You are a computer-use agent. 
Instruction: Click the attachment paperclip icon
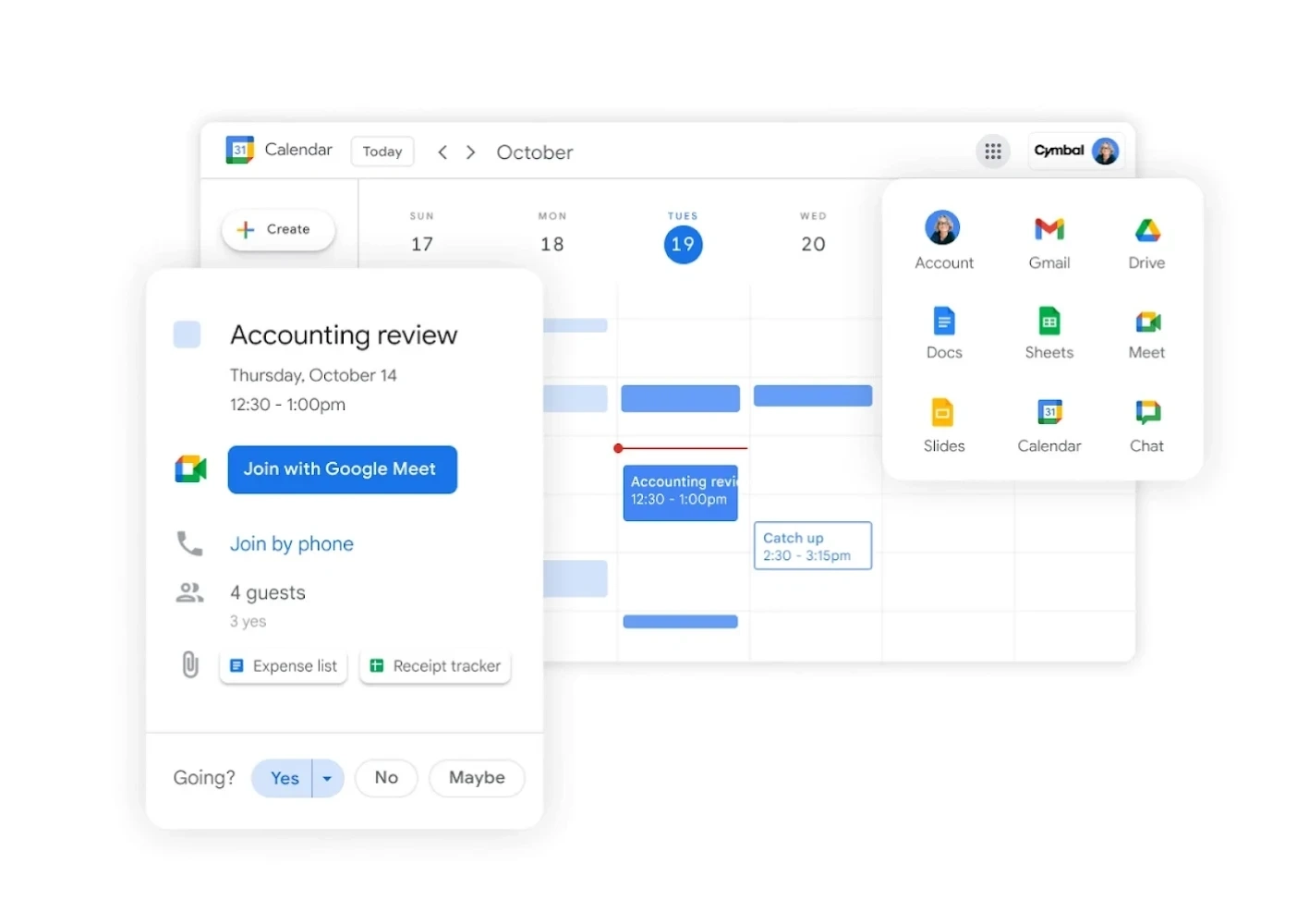(190, 664)
